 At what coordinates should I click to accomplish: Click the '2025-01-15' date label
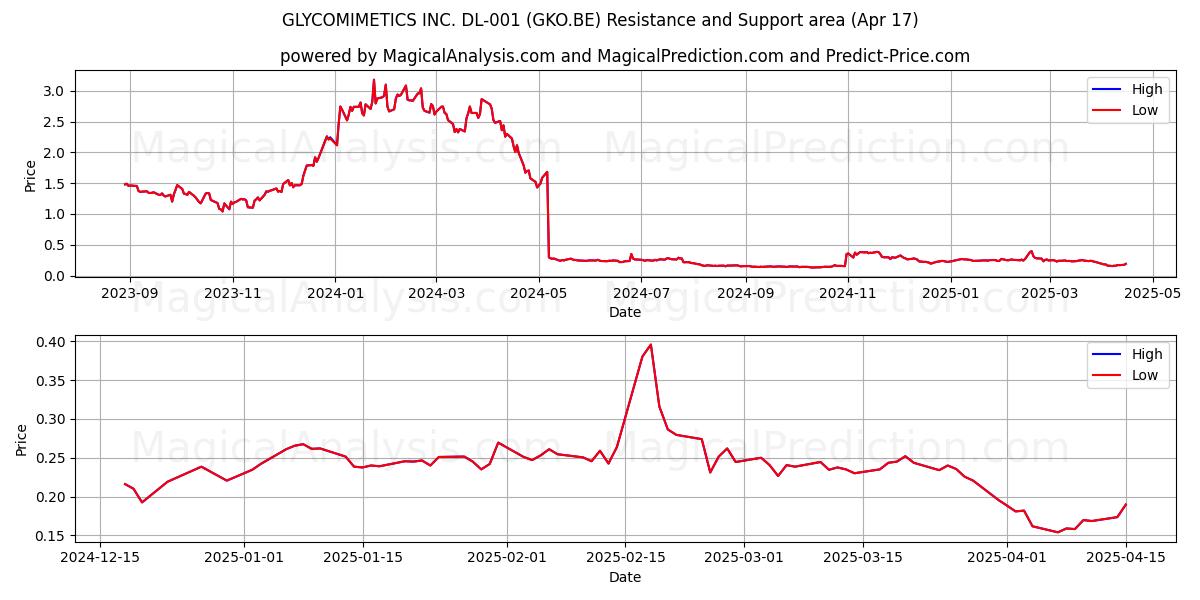pyautogui.click(x=363, y=558)
